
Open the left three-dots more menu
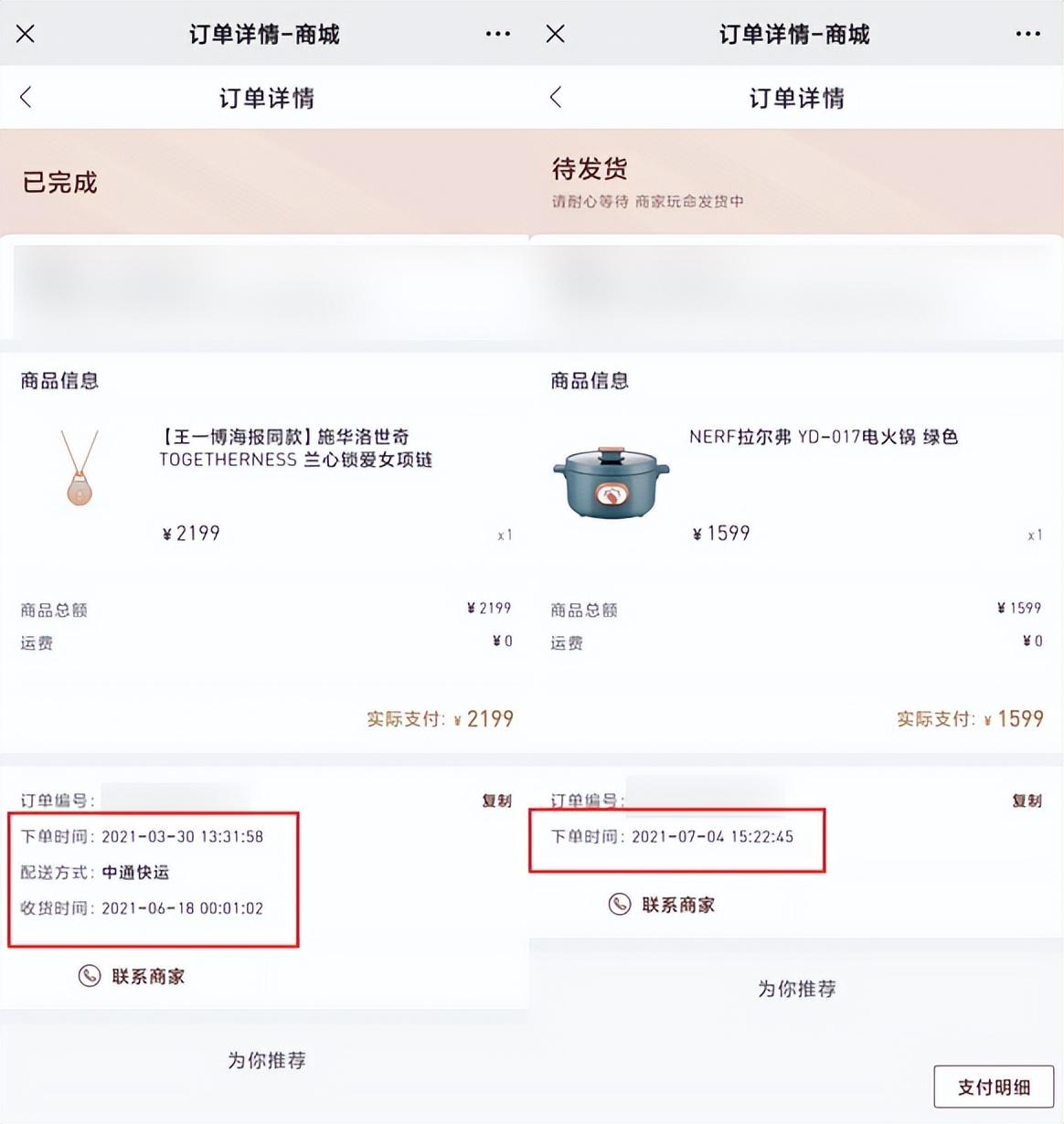pos(498,34)
